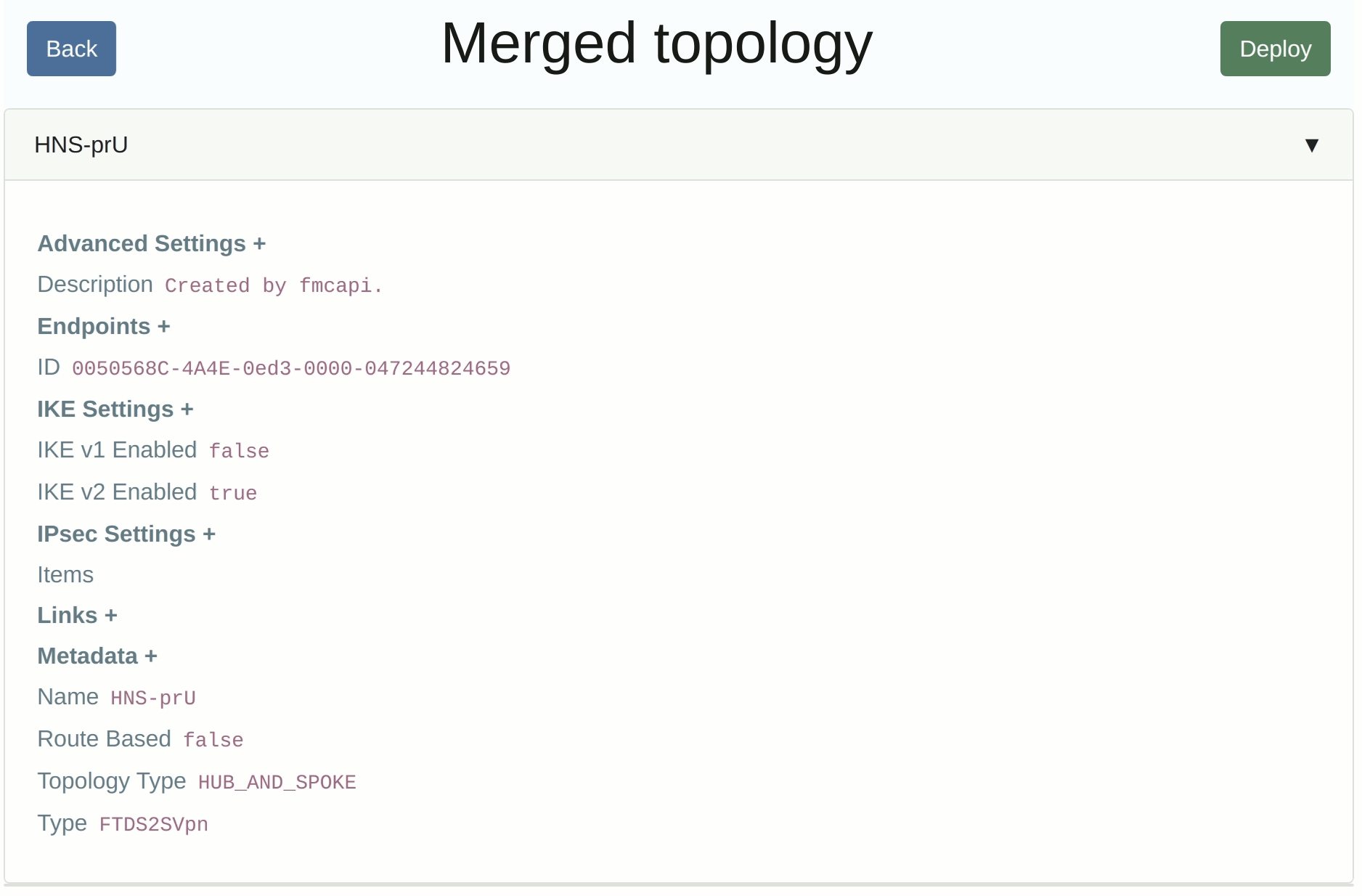Screen dimensions: 1362x896
Task: Select the IKE v2 Enabled true value
Action: (233, 492)
